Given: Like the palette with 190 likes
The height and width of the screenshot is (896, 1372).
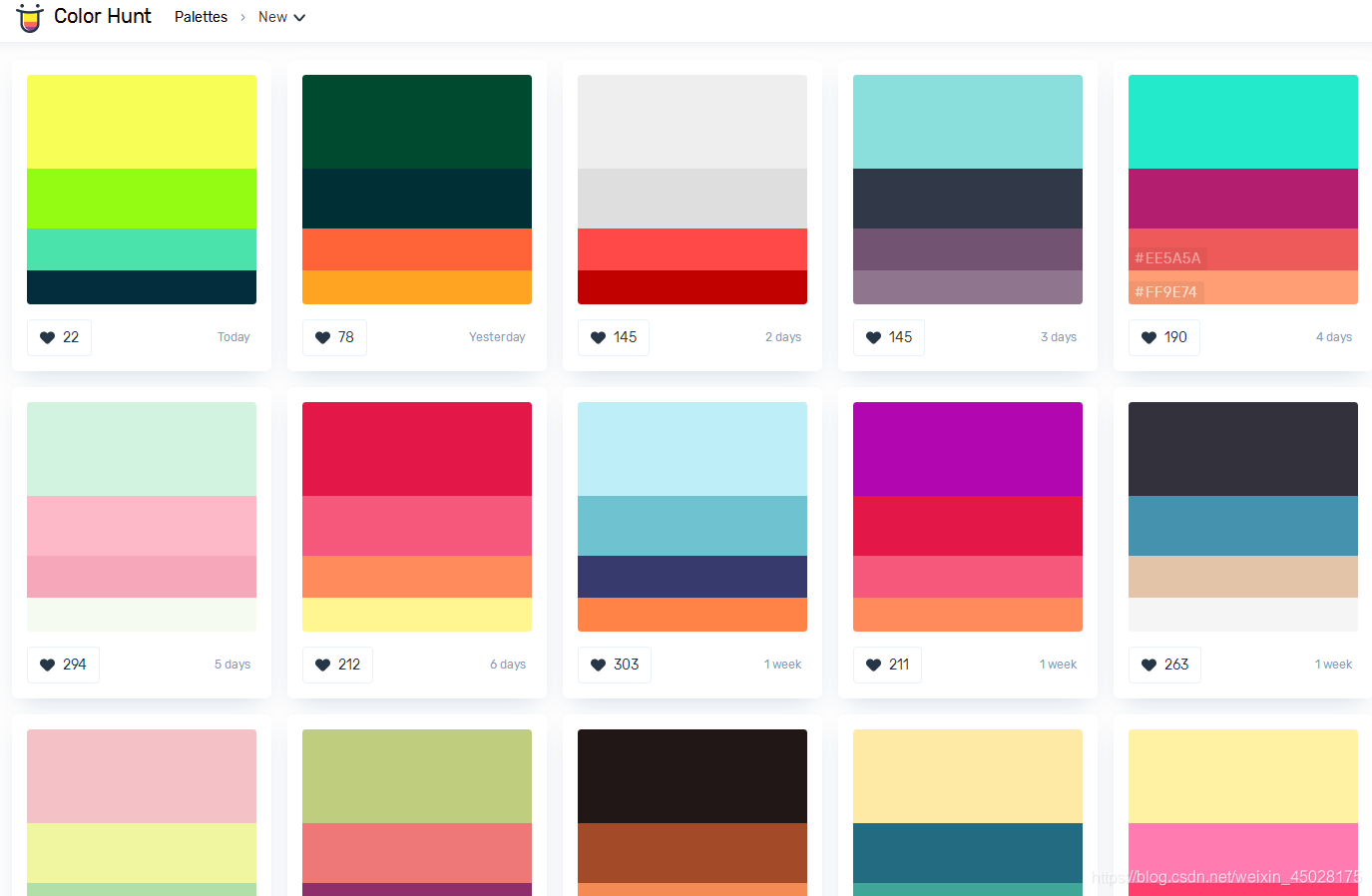Looking at the screenshot, I should [x=1163, y=337].
